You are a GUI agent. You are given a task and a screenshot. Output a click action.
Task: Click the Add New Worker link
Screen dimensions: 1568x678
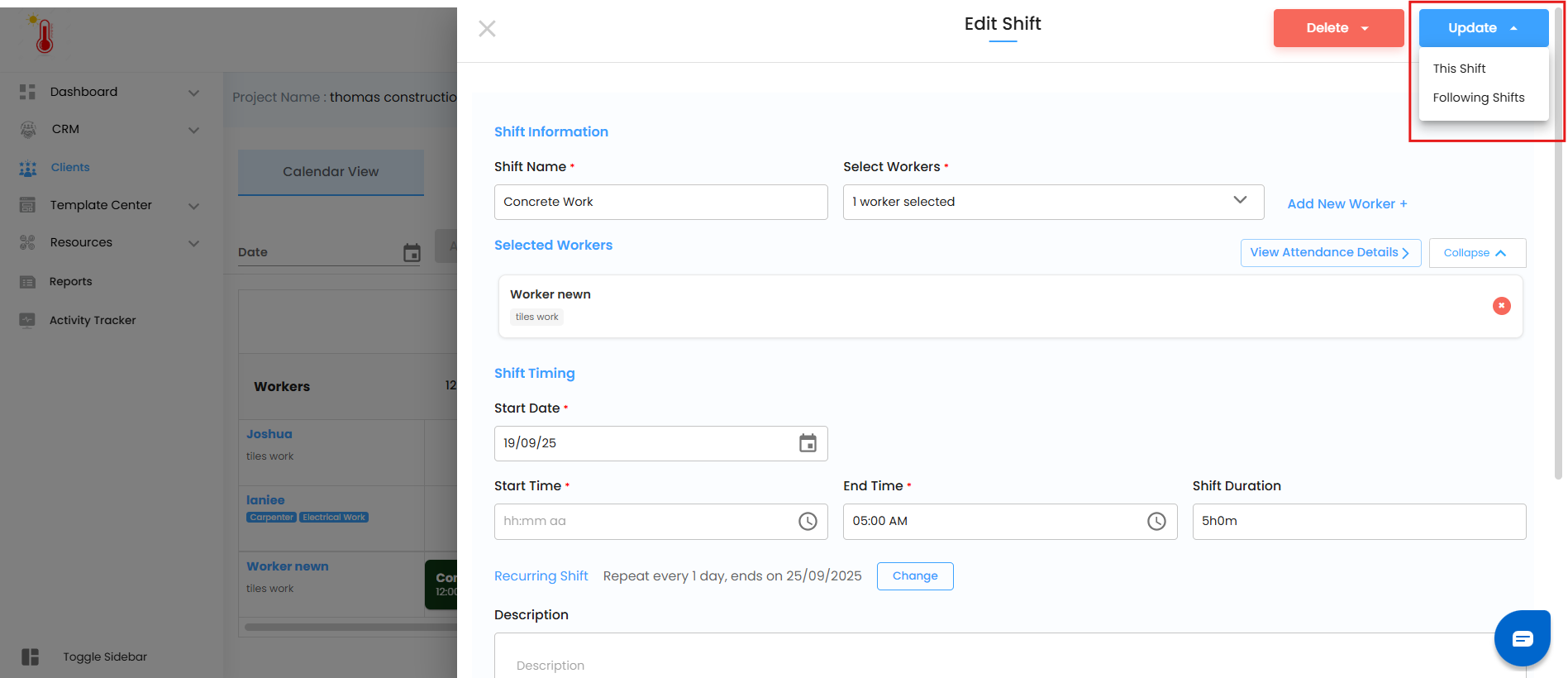coord(1346,204)
